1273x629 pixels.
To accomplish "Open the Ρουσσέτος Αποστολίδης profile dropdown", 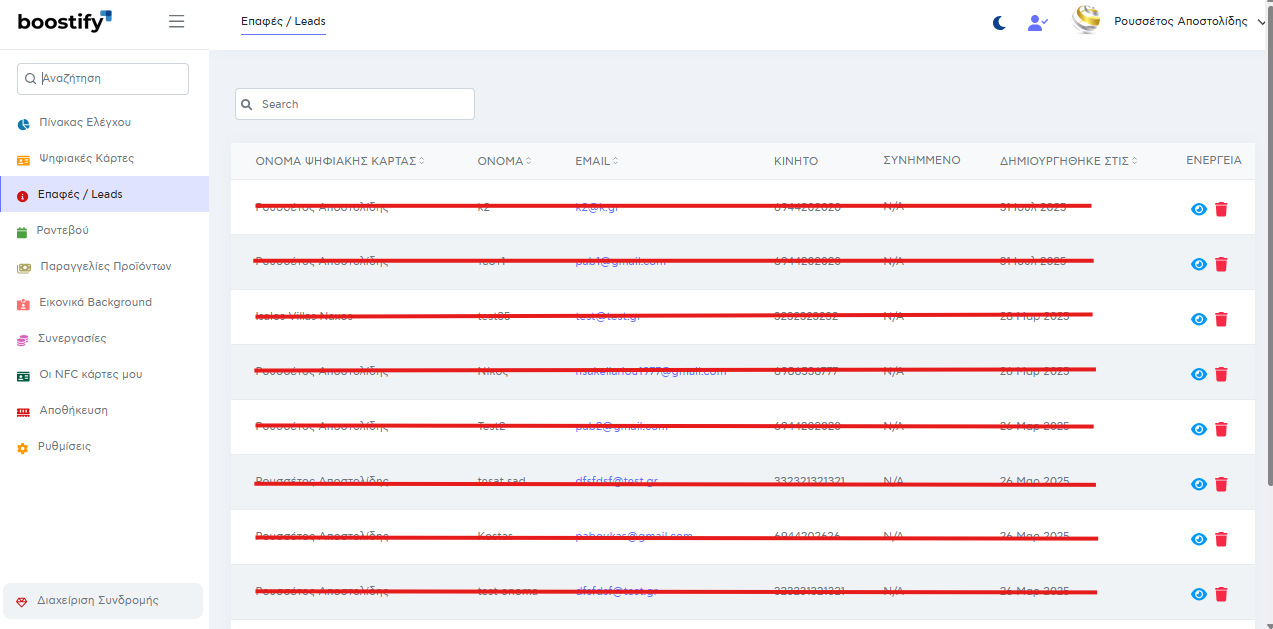I will point(1181,22).
